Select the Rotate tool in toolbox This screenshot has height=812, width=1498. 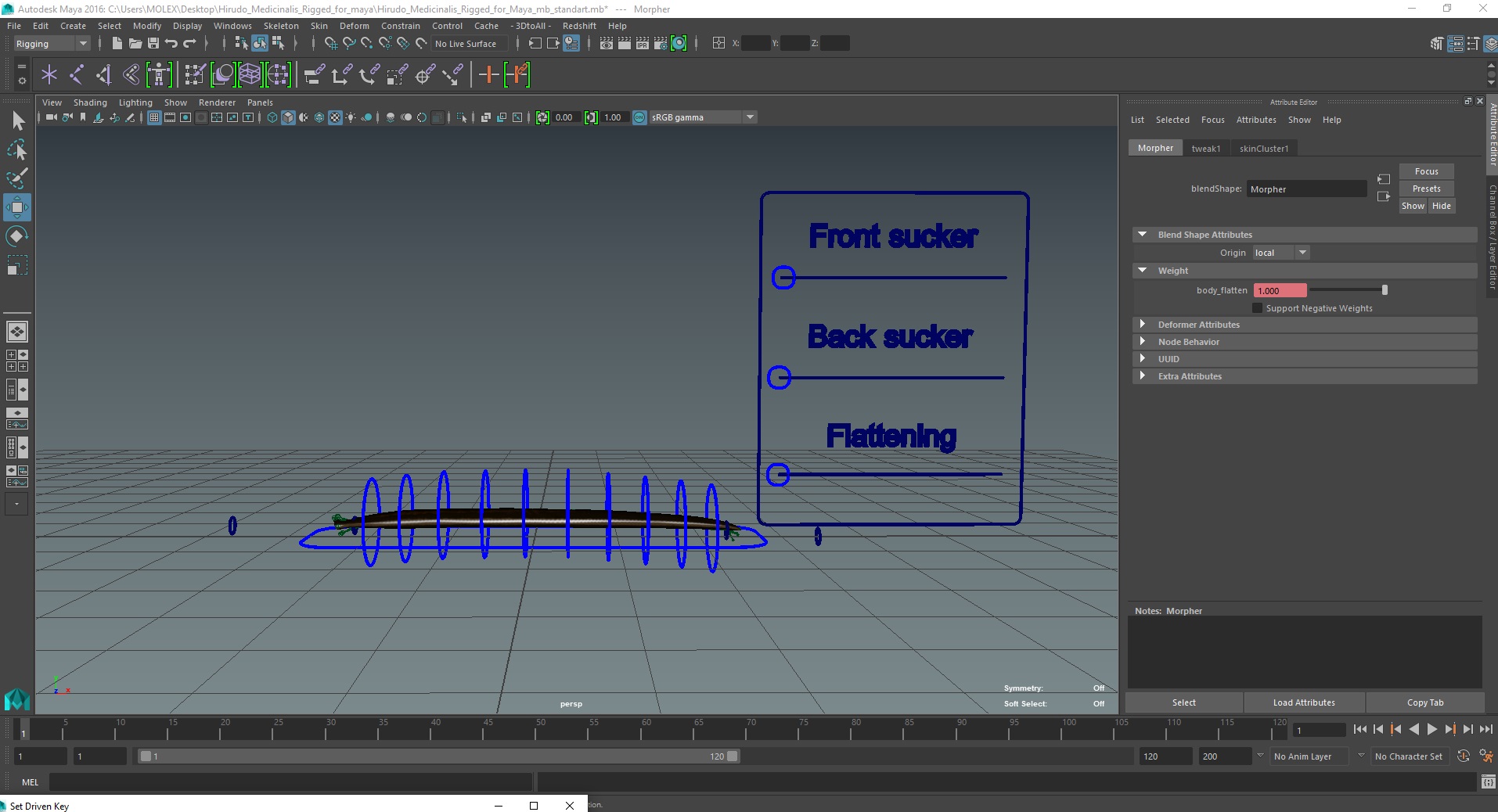click(17, 236)
